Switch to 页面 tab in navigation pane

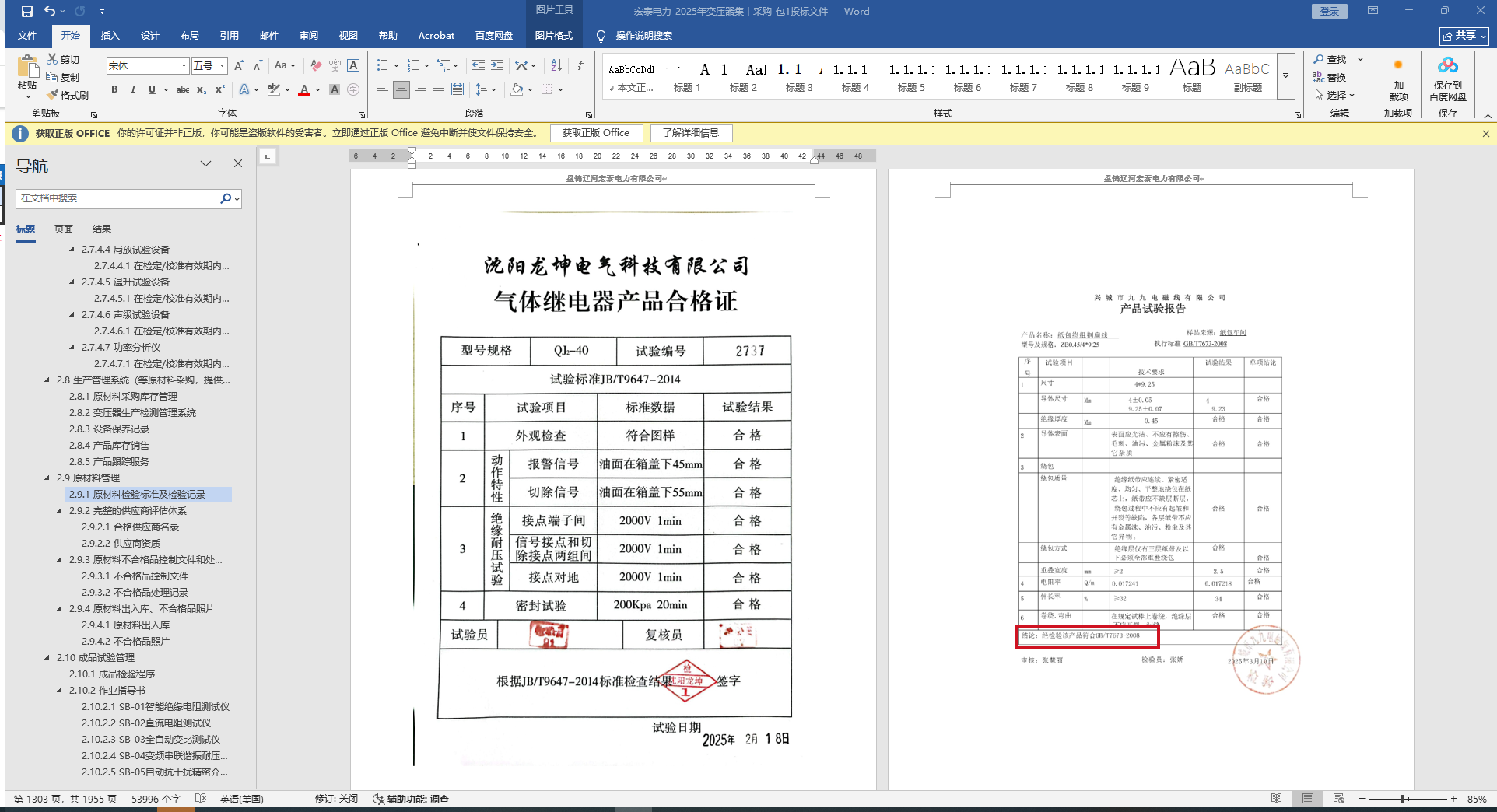pos(64,229)
